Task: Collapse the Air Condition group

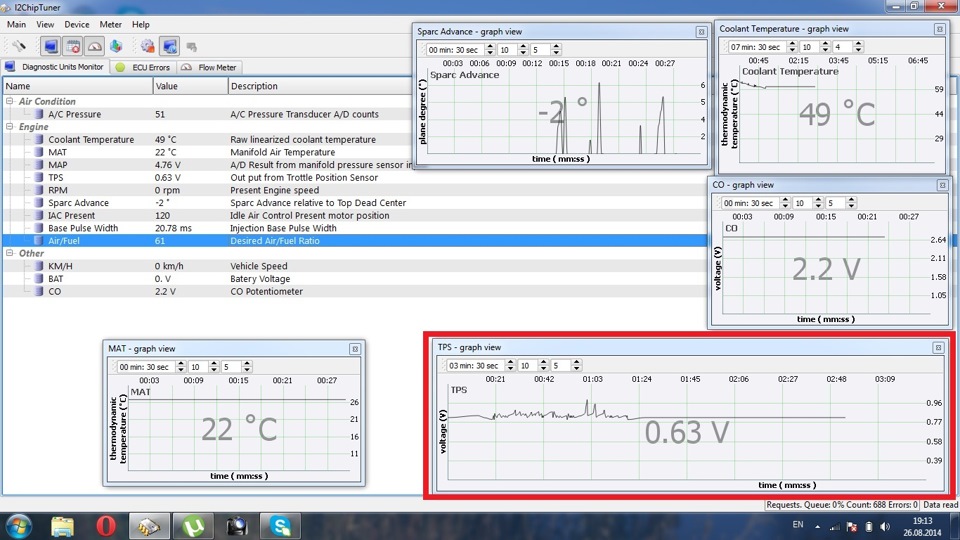Action: 10,101
